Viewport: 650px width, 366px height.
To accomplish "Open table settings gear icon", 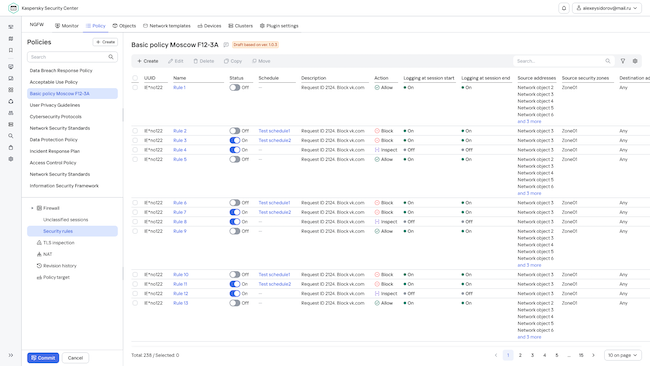I will click(635, 61).
